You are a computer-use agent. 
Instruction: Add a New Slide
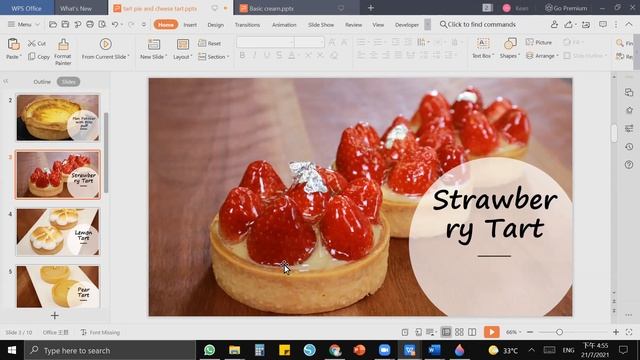click(x=153, y=49)
